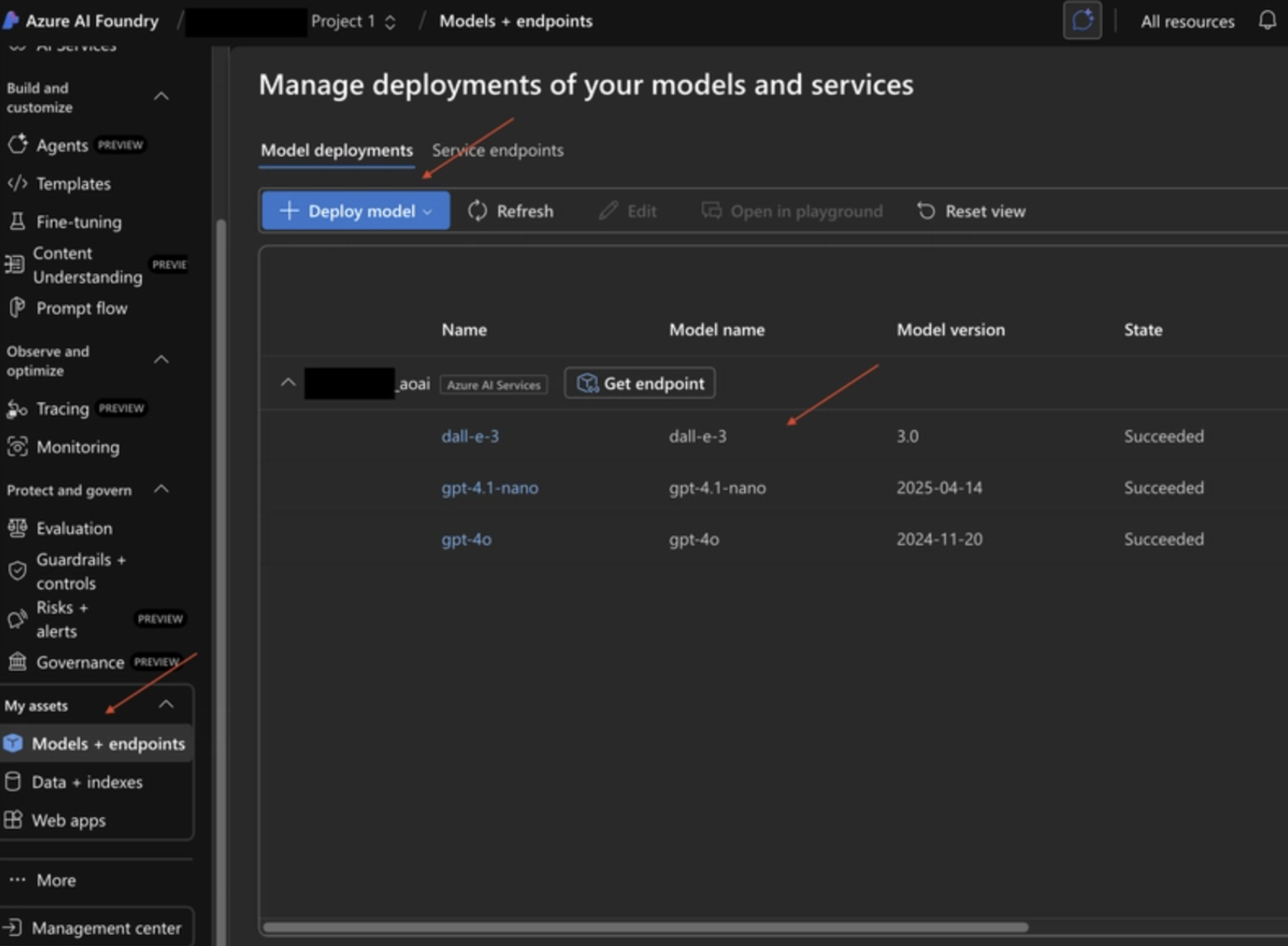This screenshot has width=1288, height=946.
Task: Click model version 2024-11-20
Action: tap(939, 539)
